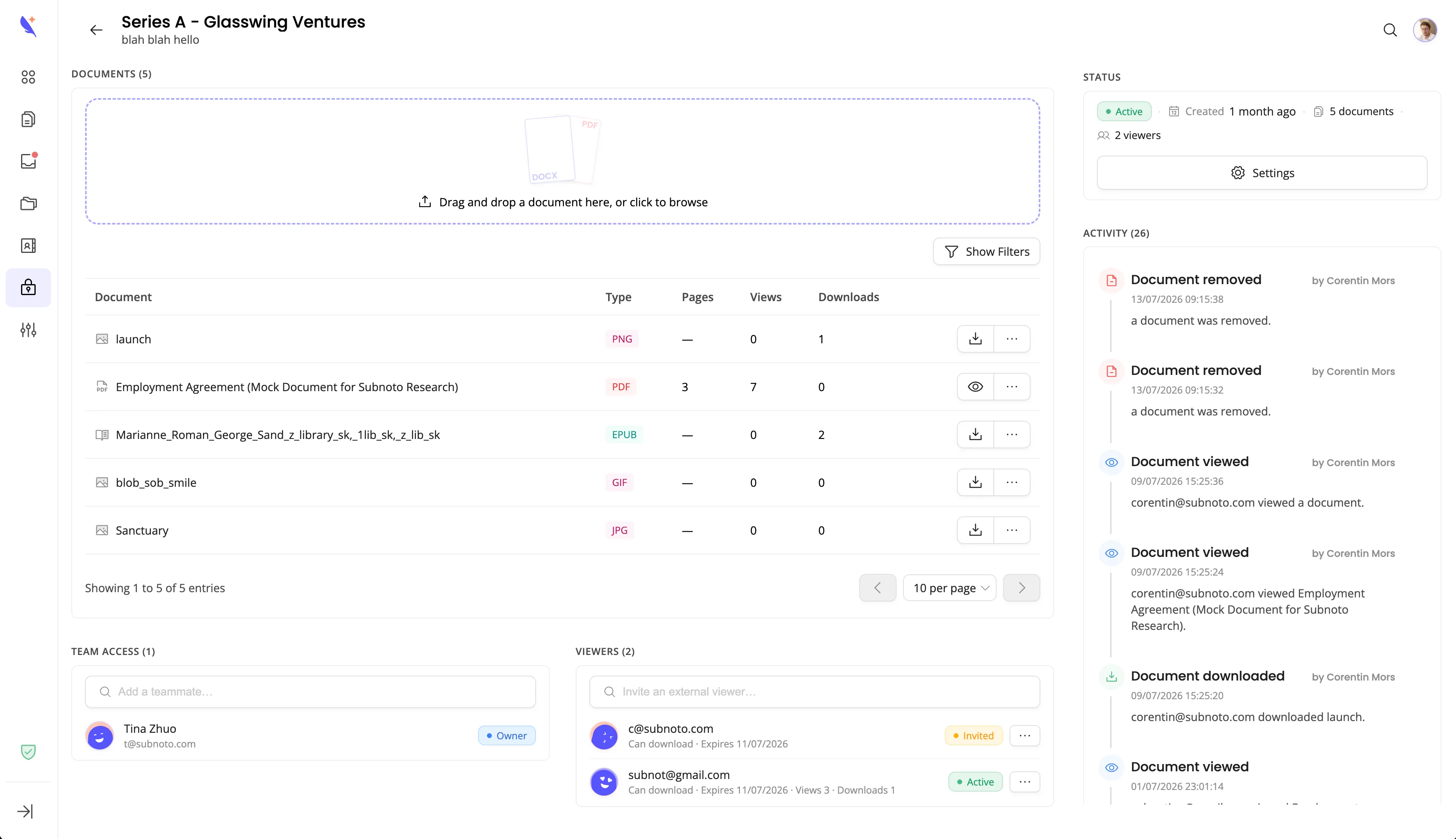Select the subnot@gmail.com viewer entry

click(x=814, y=782)
